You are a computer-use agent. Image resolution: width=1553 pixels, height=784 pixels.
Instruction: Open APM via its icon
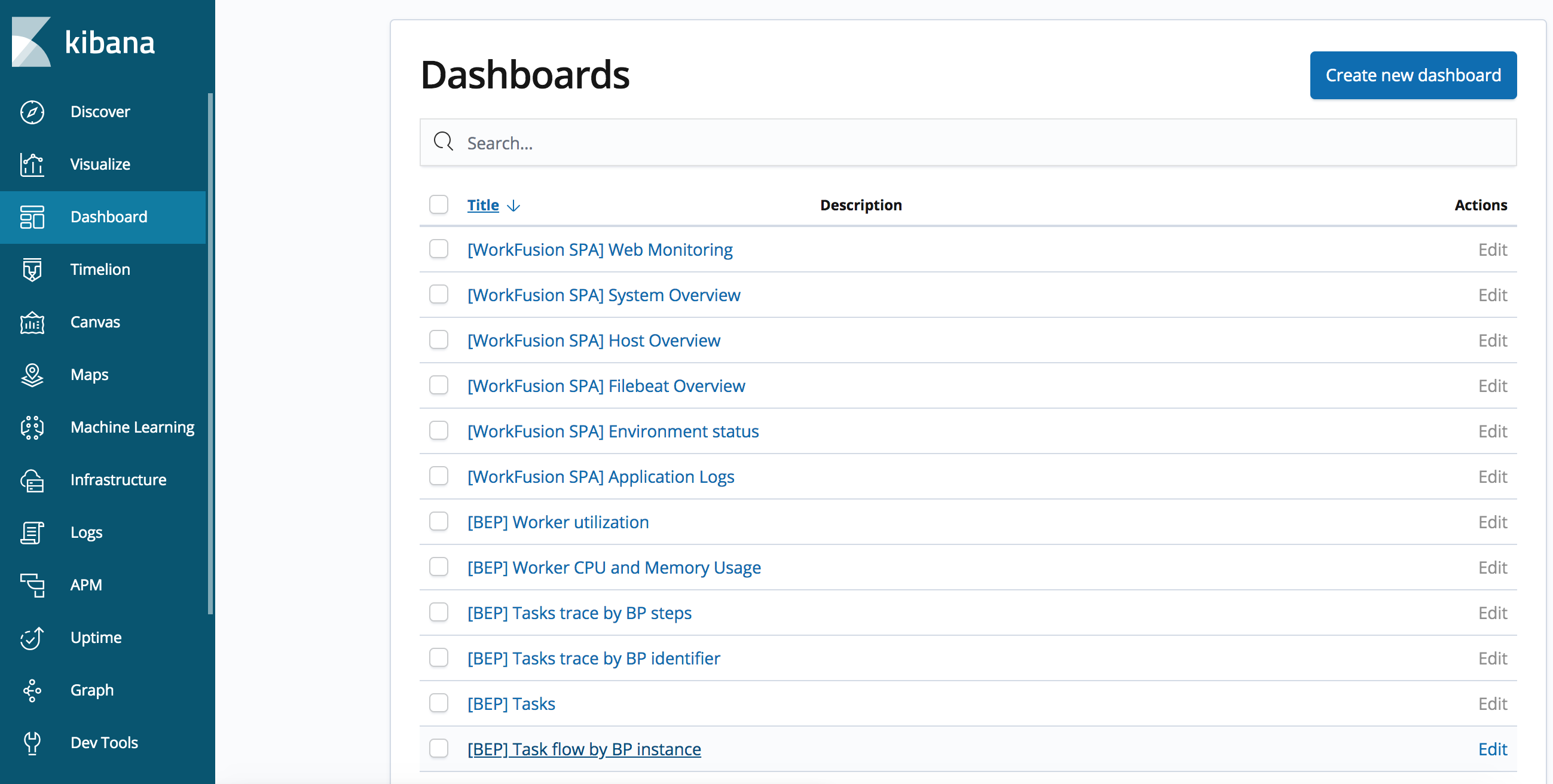[x=32, y=585]
